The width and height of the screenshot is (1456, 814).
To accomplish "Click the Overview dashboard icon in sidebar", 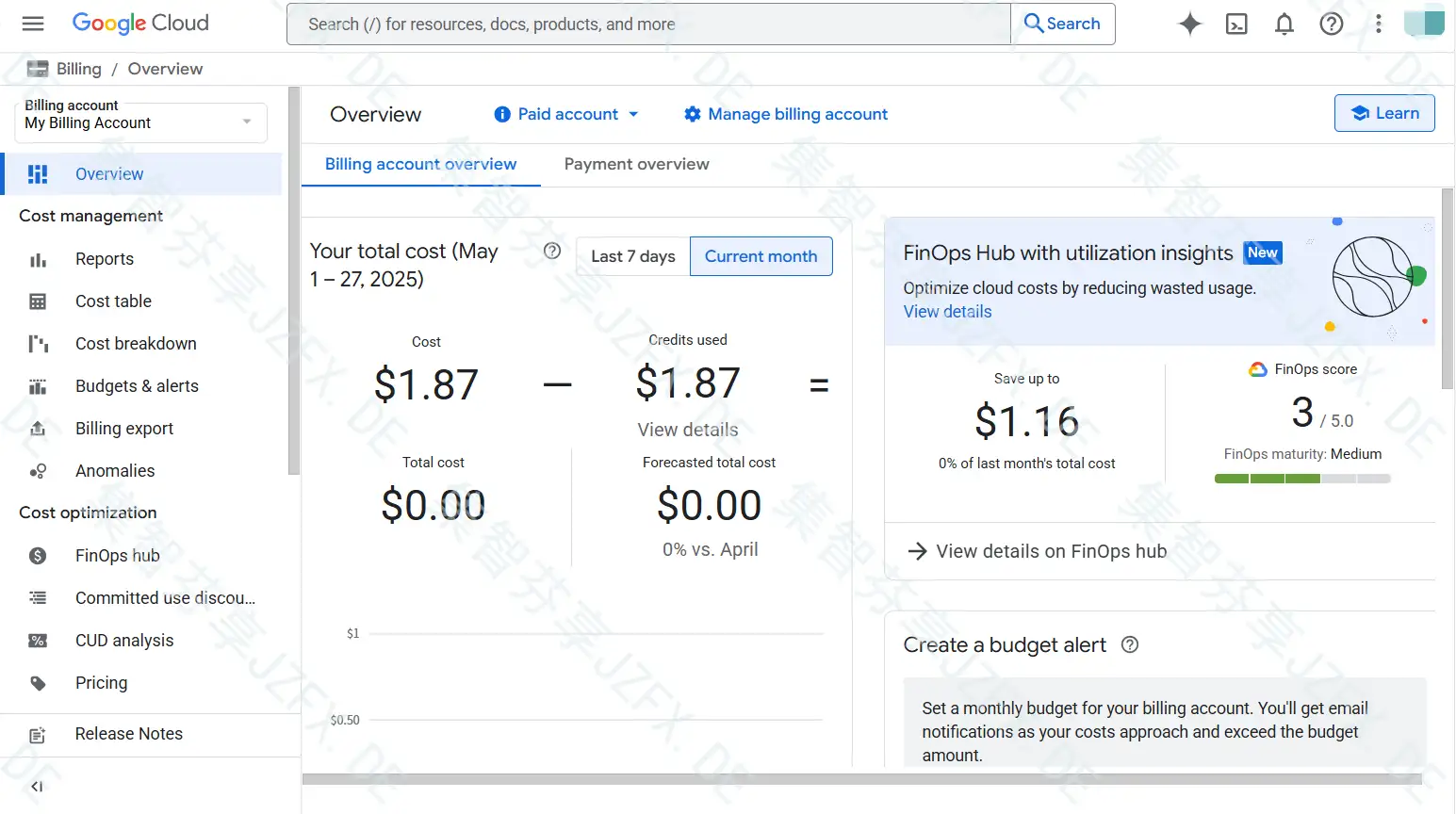I will click(x=38, y=174).
